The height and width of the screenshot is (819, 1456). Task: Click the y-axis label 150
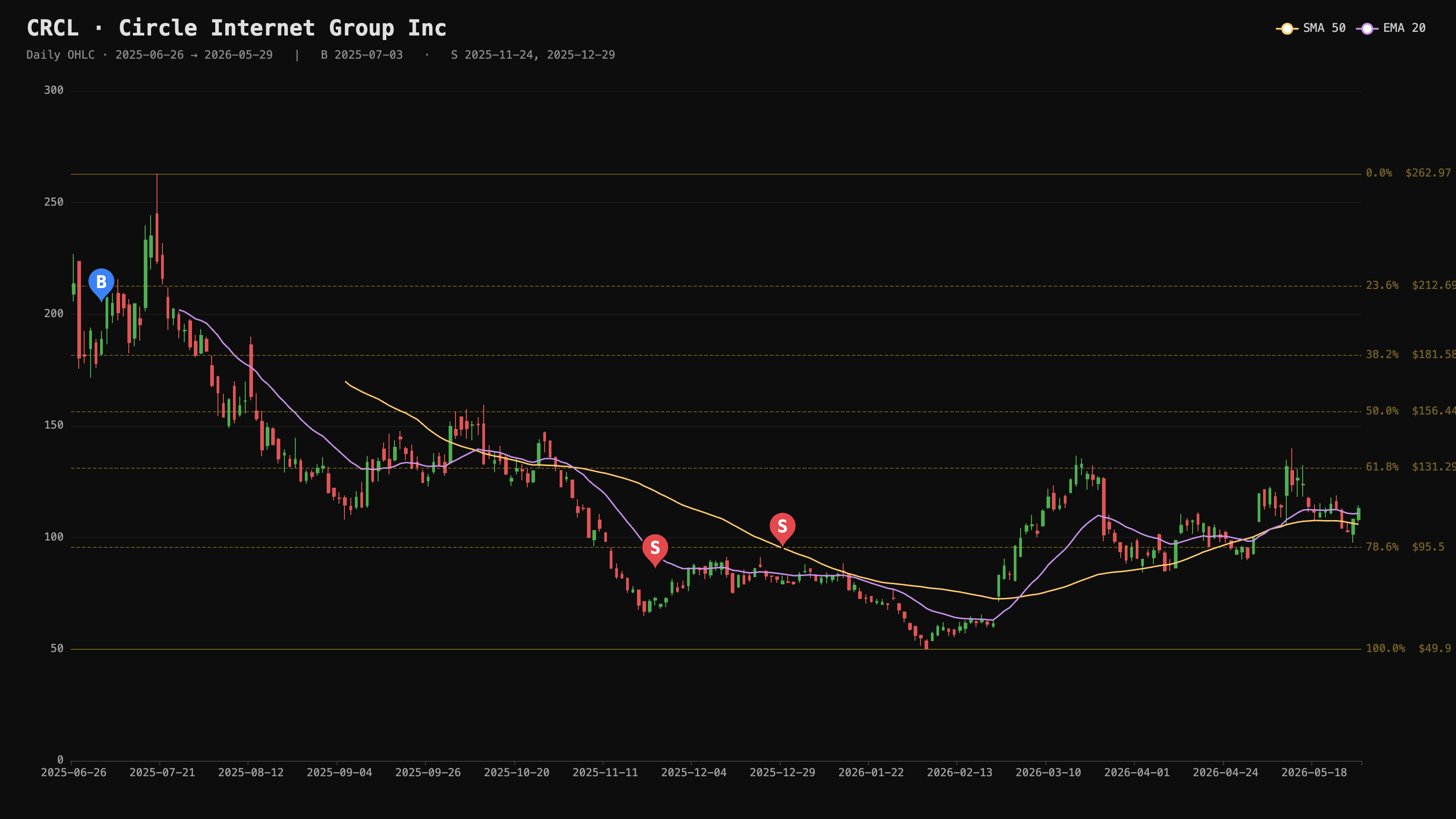coord(54,425)
